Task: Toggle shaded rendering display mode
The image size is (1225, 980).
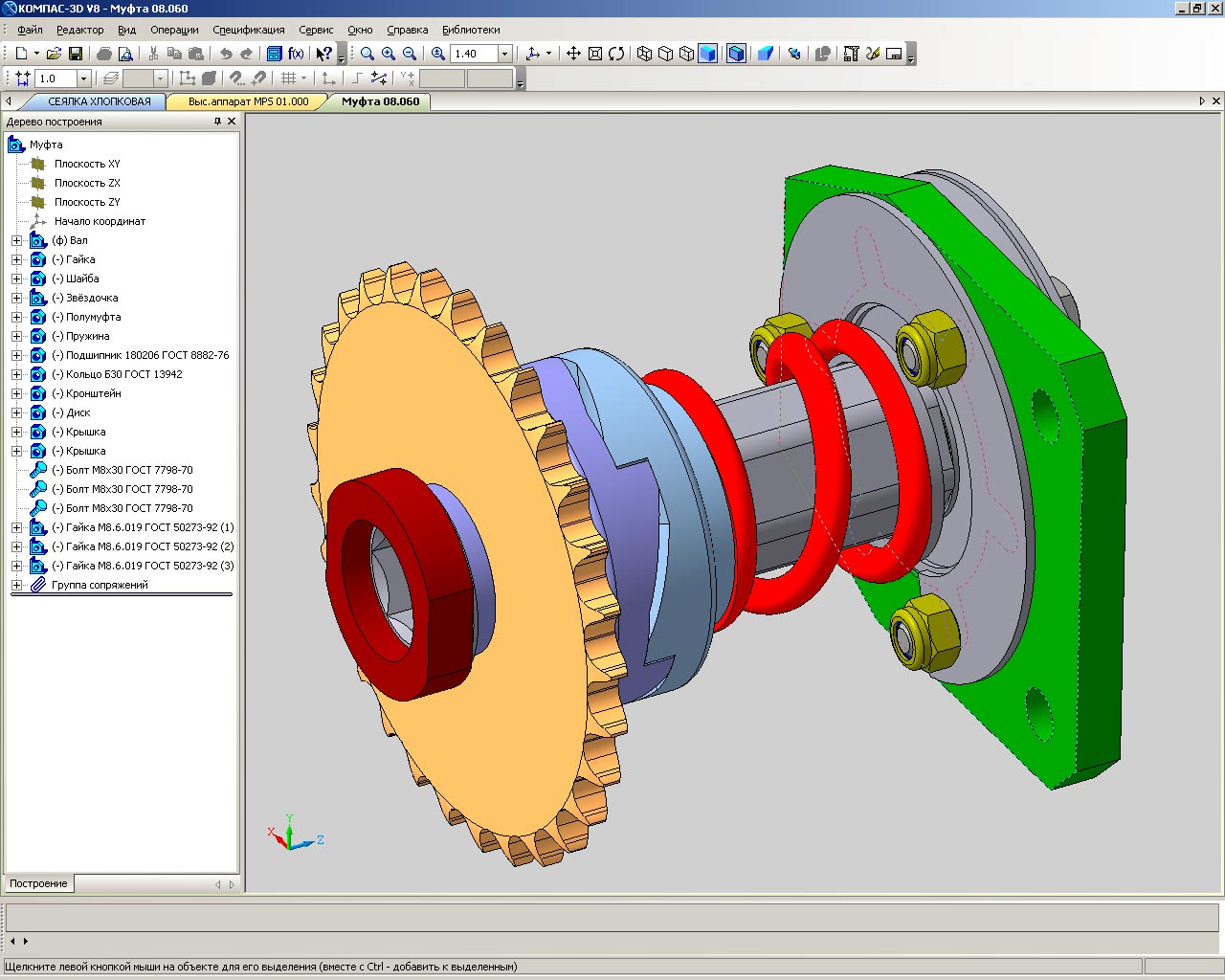Action: coord(707,54)
